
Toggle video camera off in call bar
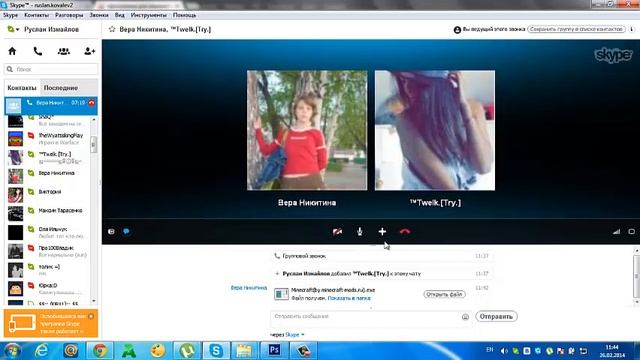pyautogui.click(x=337, y=231)
